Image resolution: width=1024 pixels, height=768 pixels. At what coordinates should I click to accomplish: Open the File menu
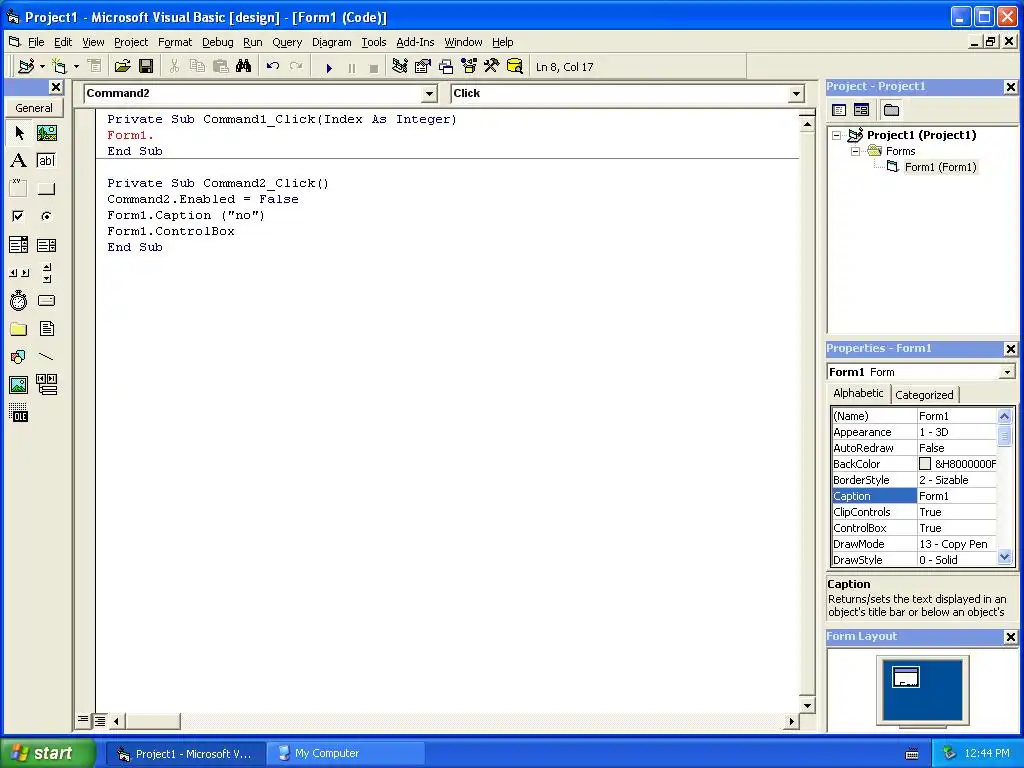pyautogui.click(x=36, y=42)
